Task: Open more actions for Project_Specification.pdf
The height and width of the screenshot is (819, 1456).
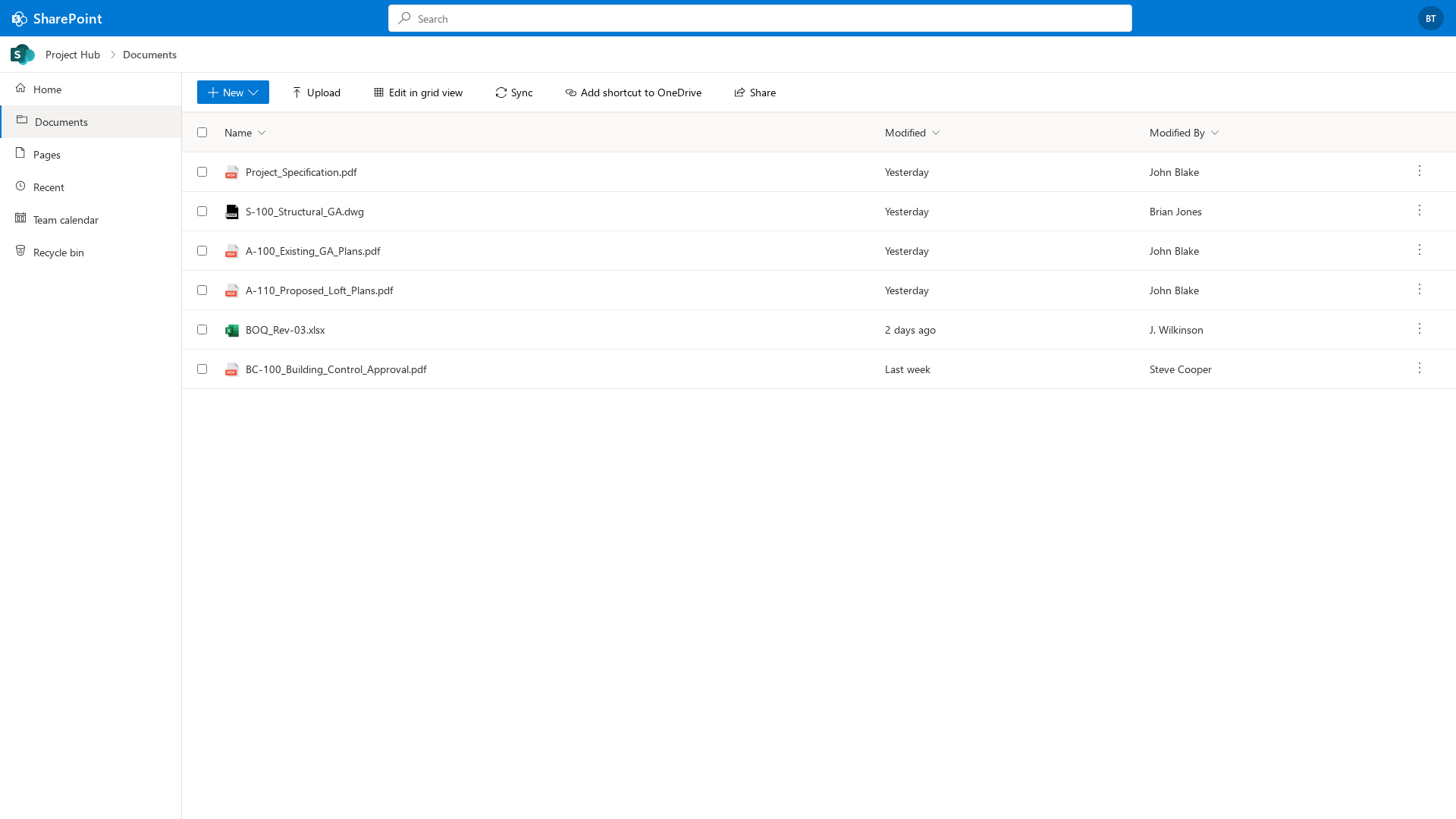Action: pyautogui.click(x=1420, y=171)
